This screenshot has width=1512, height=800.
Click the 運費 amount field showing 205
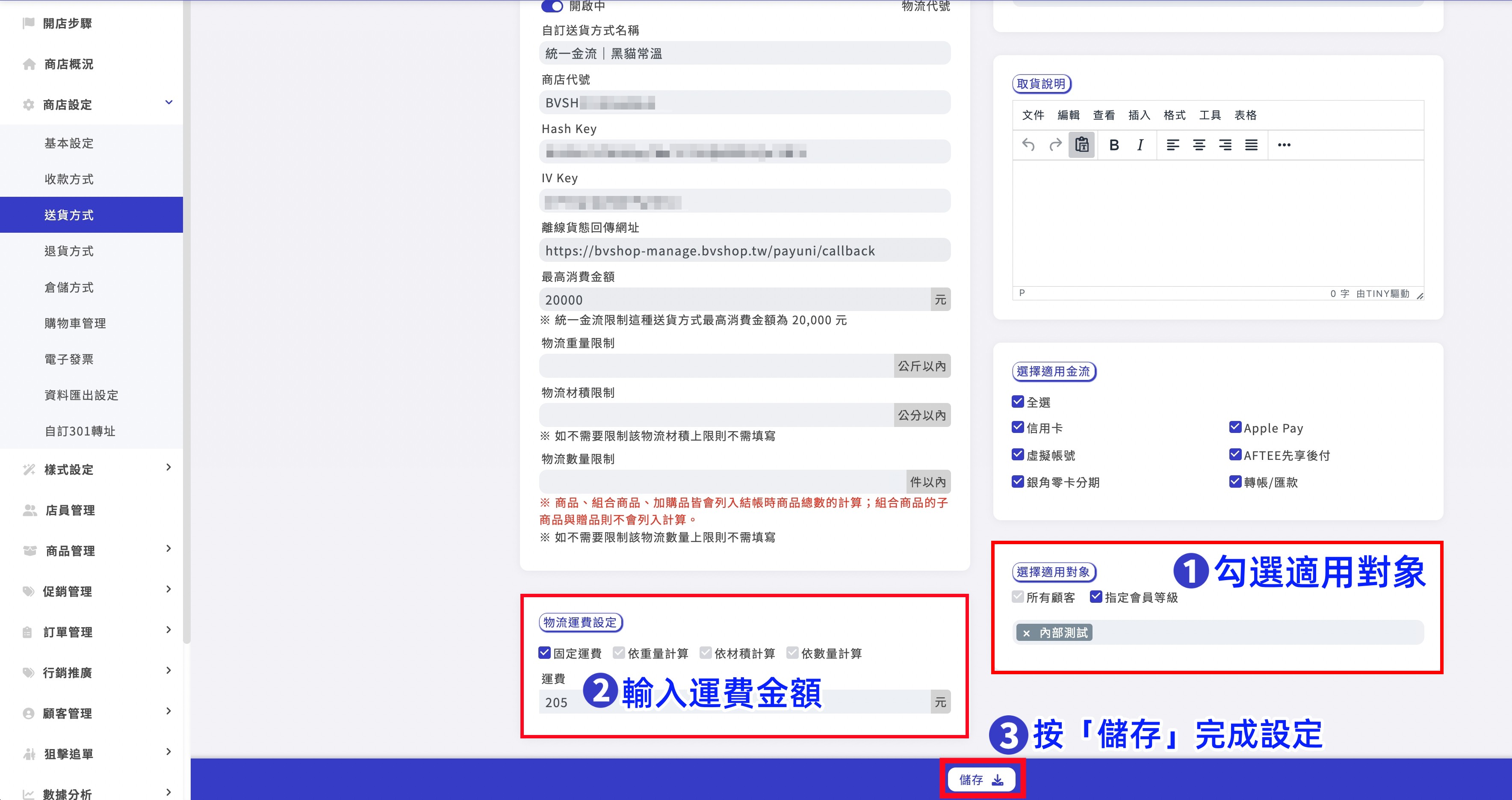click(x=735, y=702)
